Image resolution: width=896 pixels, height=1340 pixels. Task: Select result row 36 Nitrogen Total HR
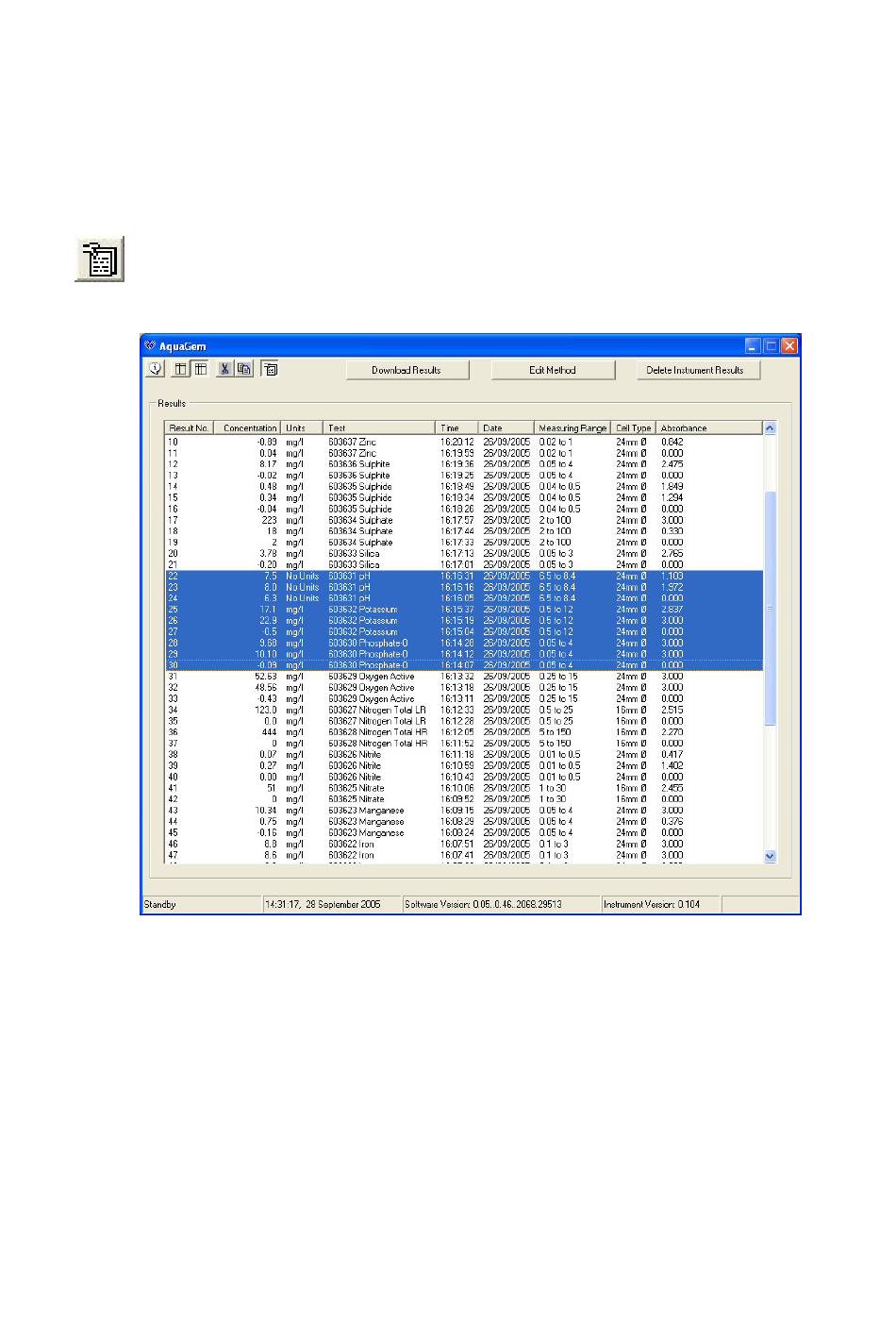pos(463,732)
